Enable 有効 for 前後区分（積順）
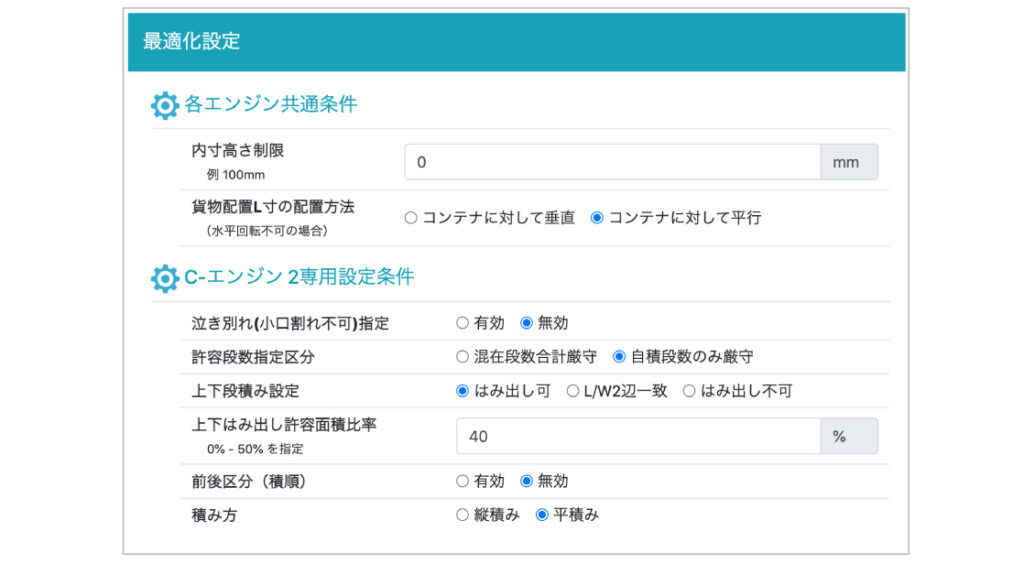The image size is (1024, 574). 462,481
